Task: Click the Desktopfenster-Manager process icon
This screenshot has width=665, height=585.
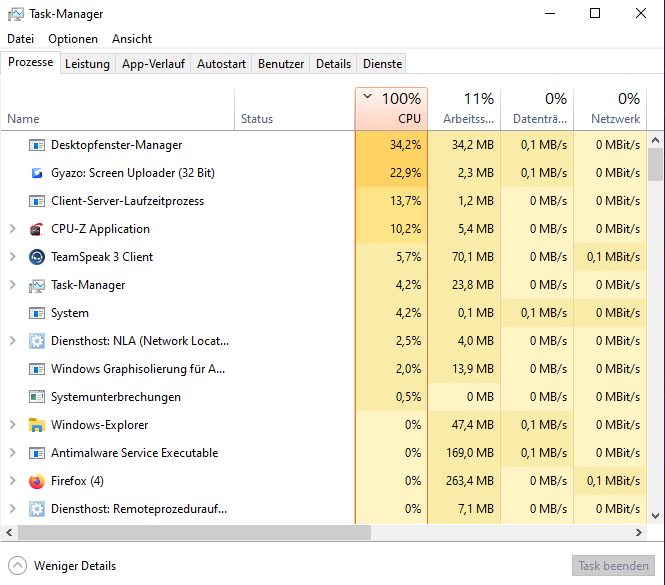Action: 37,145
